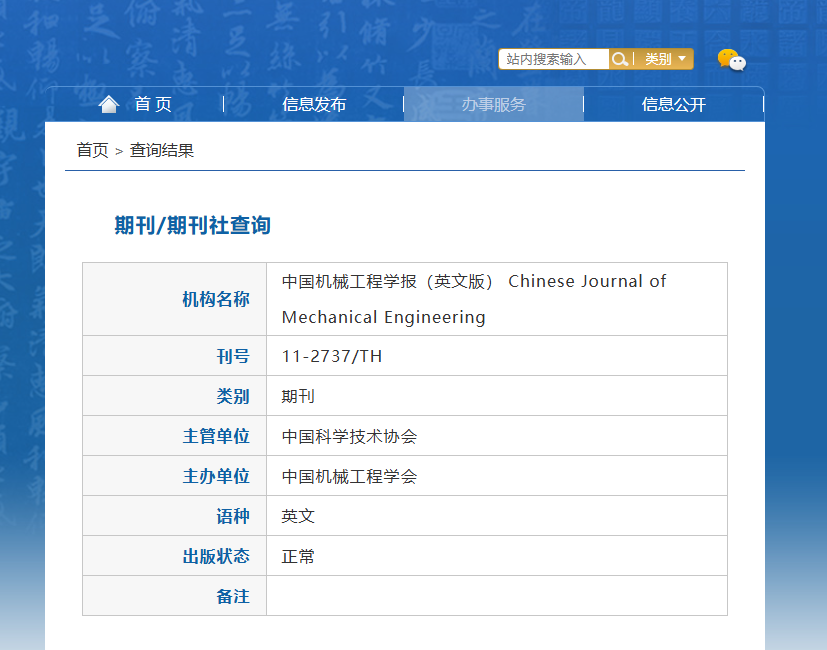This screenshot has height=650, width=827.
Task: Open the 办事服务 navigation tab
Action: pyautogui.click(x=494, y=104)
